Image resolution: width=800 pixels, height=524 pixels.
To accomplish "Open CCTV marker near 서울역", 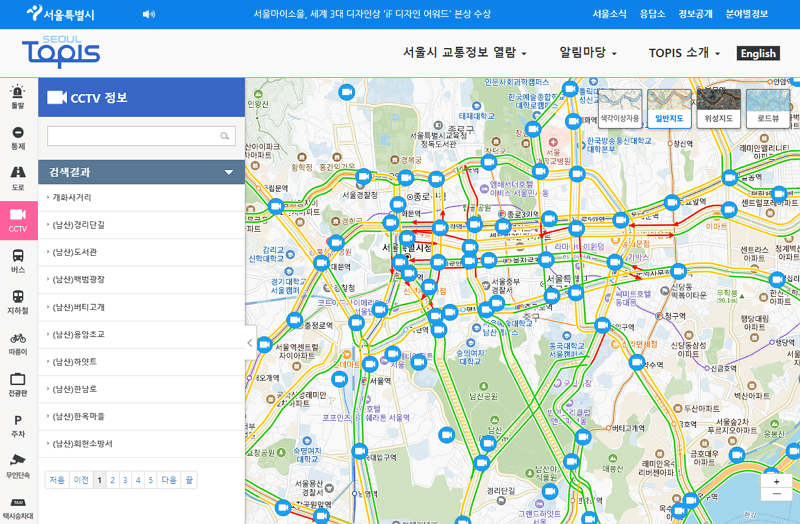I will [x=370, y=364].
